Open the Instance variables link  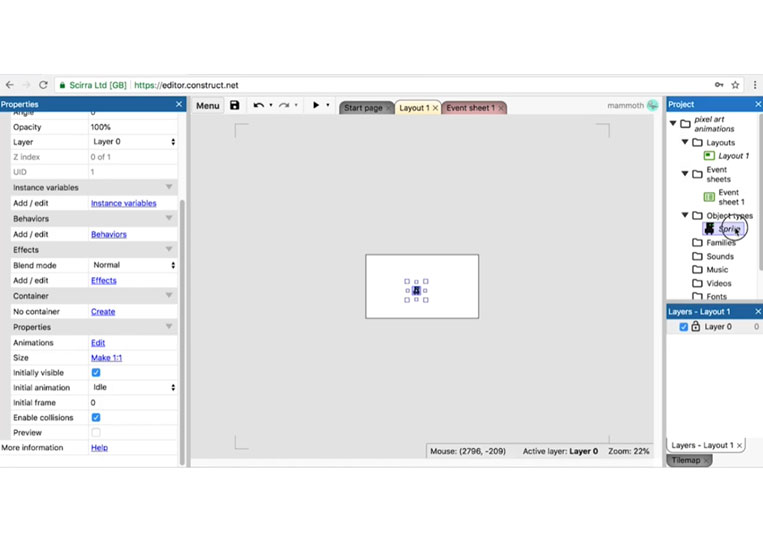tap(124, 203)
